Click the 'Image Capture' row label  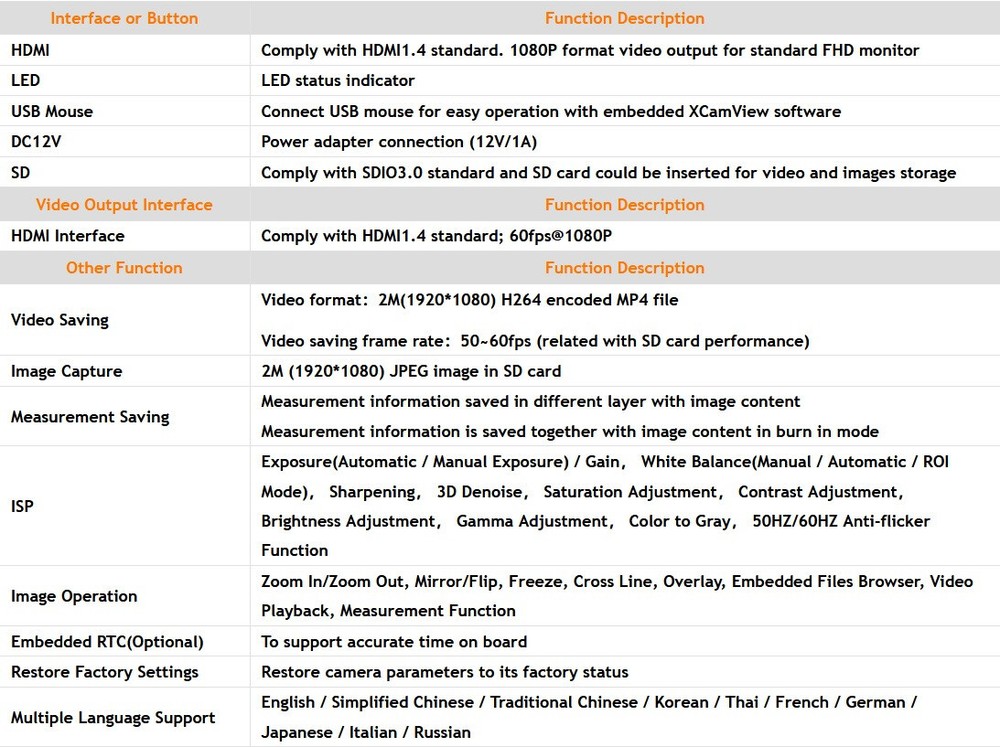pos(66,371)
